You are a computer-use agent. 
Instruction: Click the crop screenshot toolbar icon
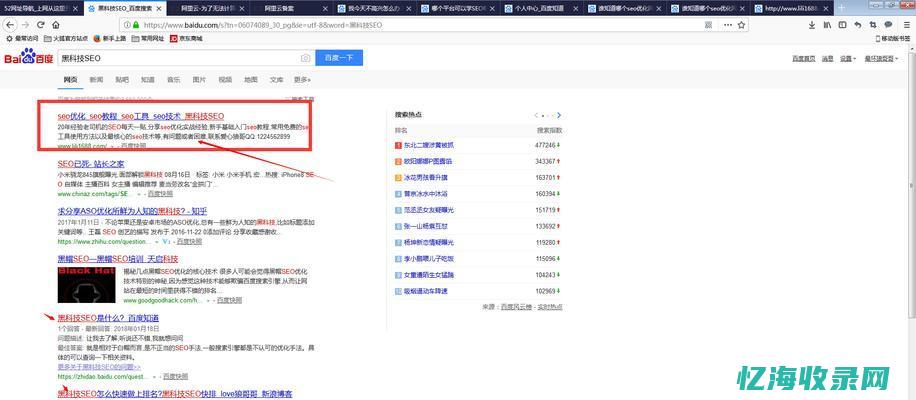point(873,25)
